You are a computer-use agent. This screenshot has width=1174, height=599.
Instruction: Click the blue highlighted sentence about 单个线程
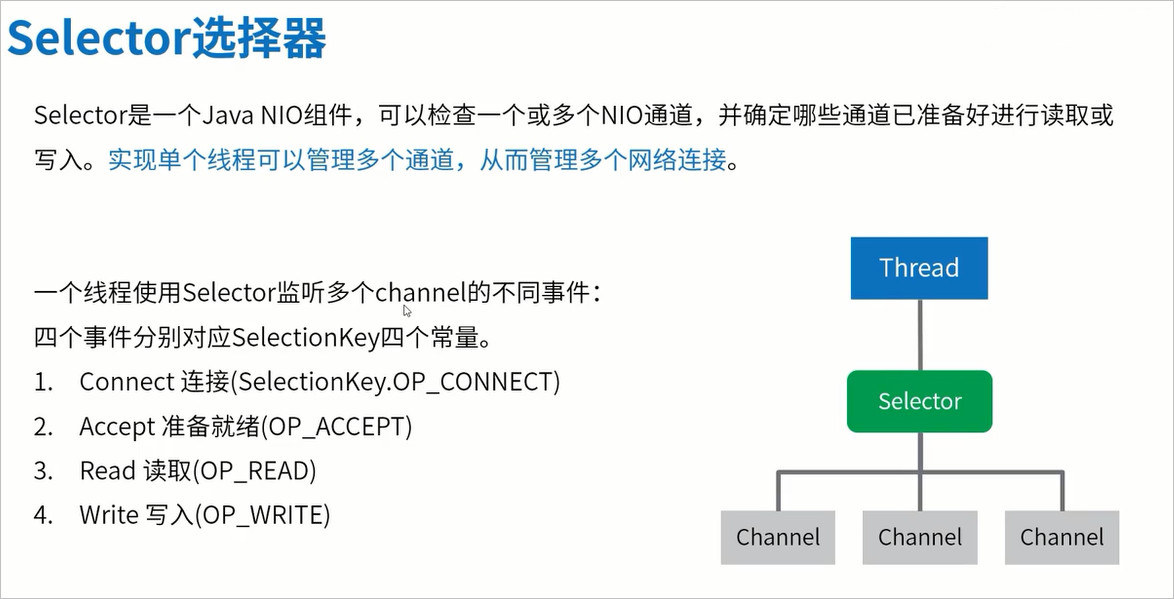(418, 160)
